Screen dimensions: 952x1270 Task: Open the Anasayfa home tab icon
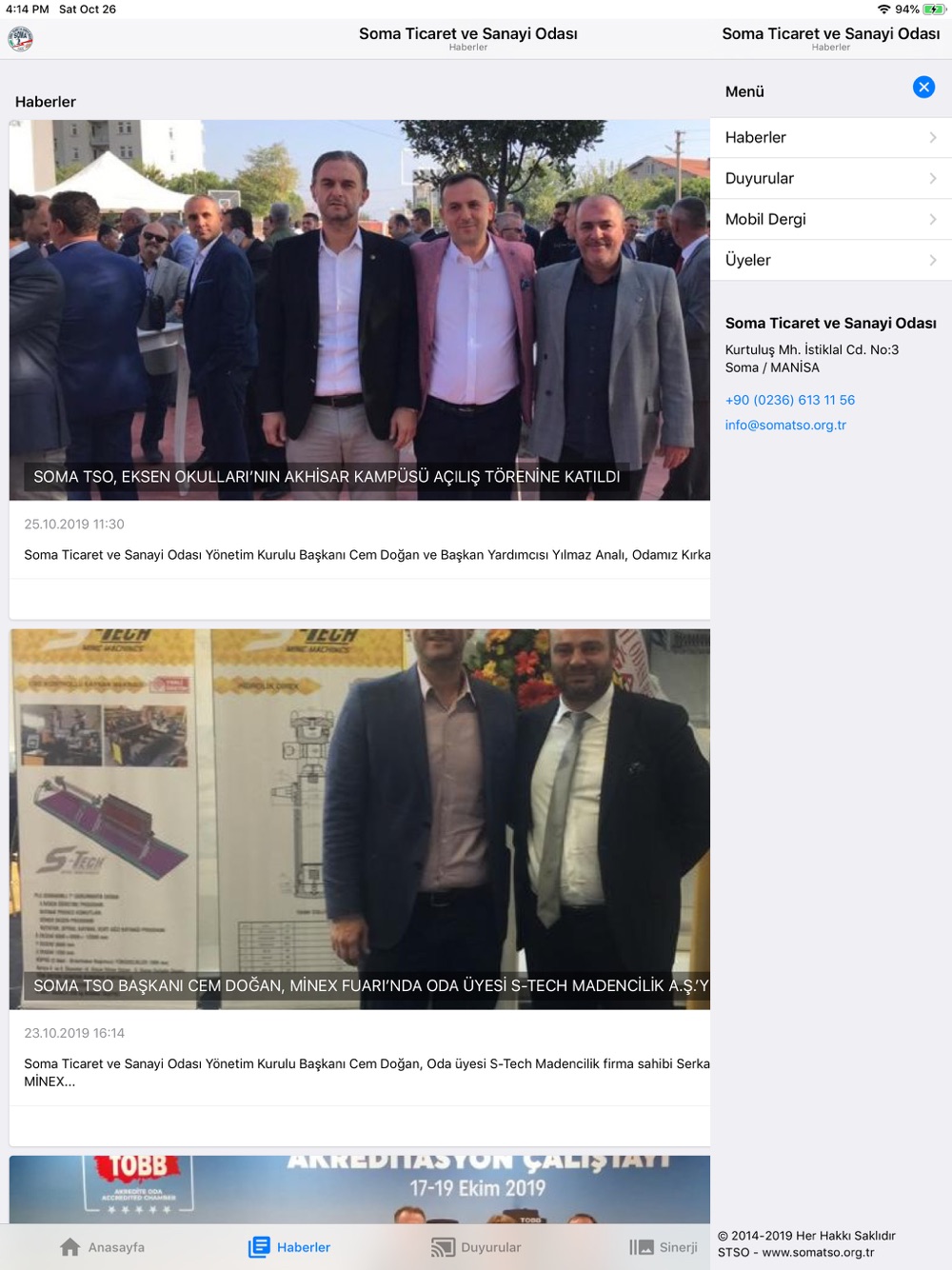pos(70,1247)
